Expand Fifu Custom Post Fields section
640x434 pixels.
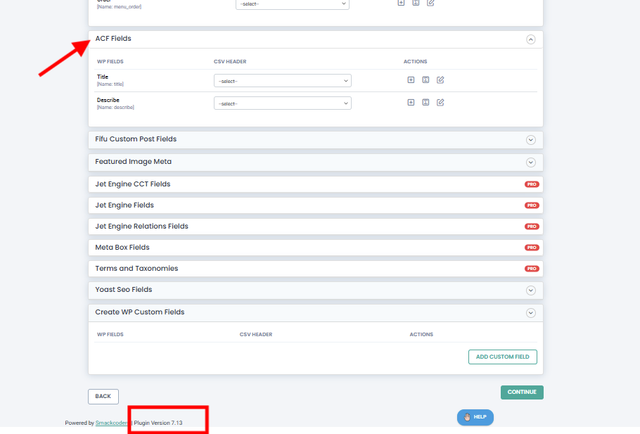coord(530,140)
